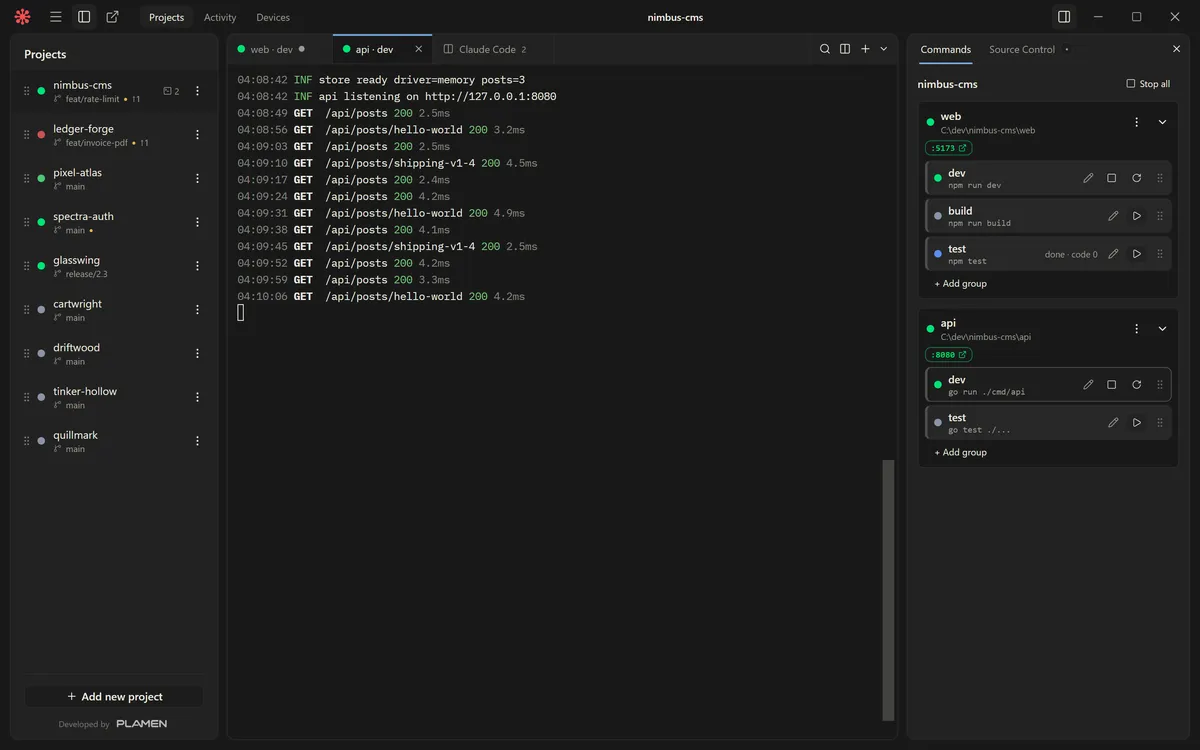Click the open-external-window icon in the title bar

[112, 17]
